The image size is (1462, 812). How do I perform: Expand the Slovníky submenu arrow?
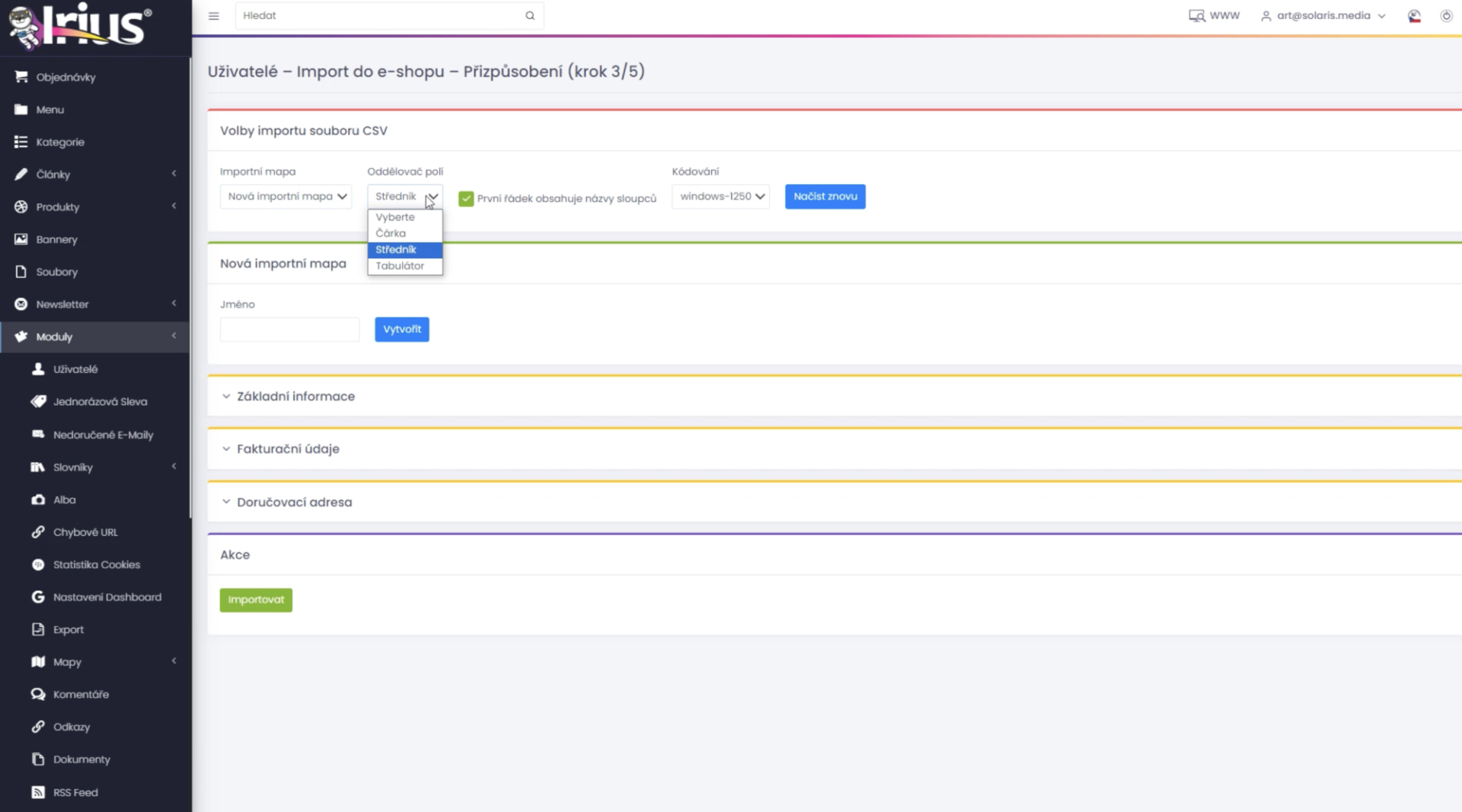(x=174, y=467)
